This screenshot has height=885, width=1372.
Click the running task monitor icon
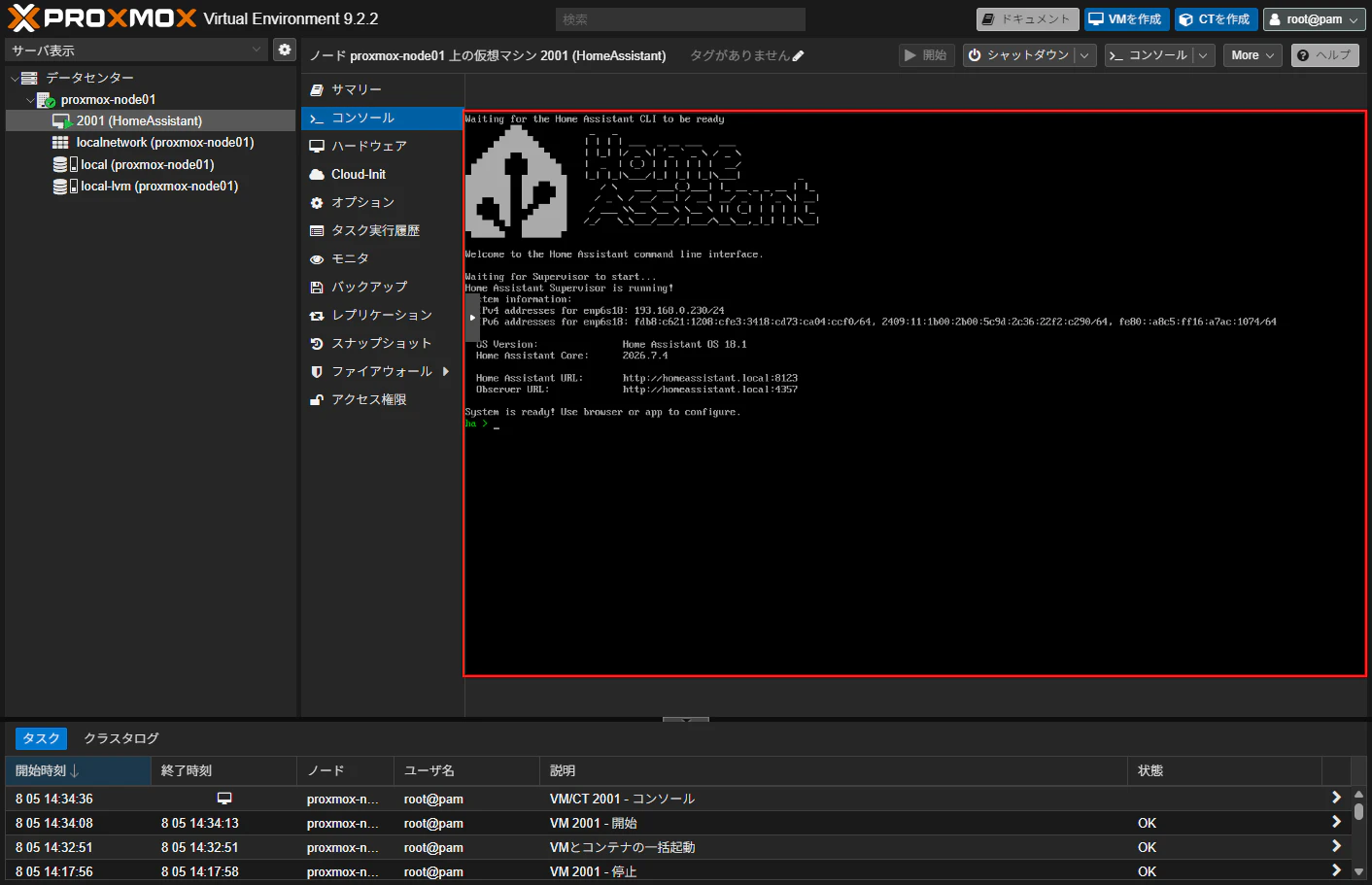point(224,799)
